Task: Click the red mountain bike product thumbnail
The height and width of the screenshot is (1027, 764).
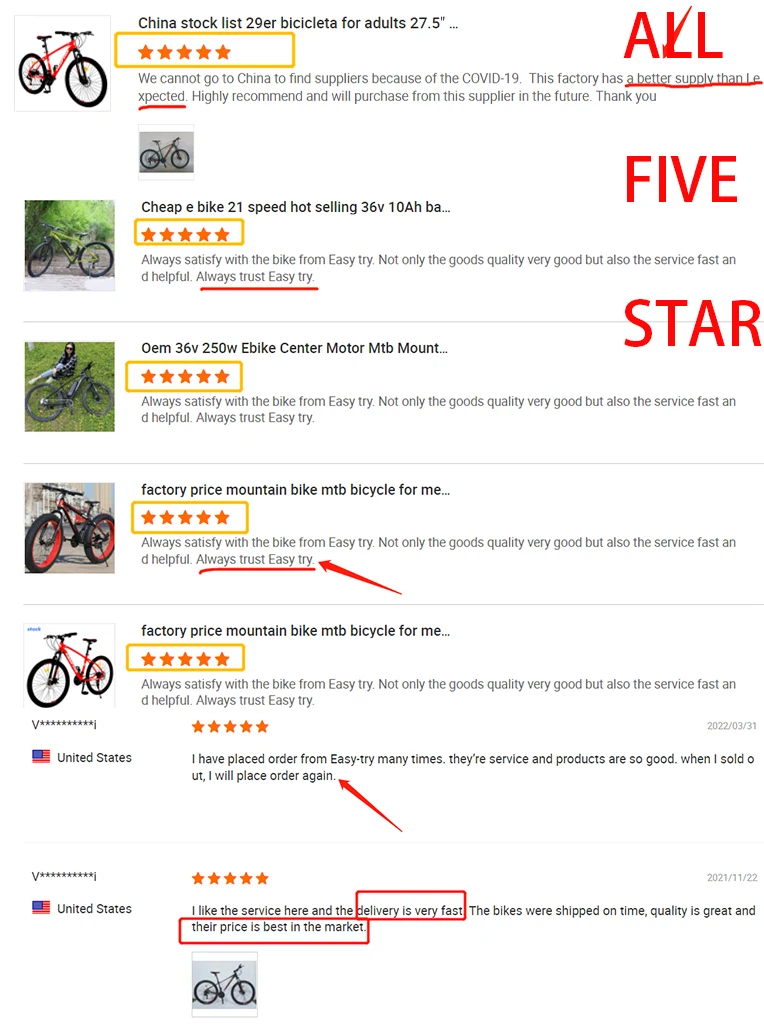Action: click(62, 64)
